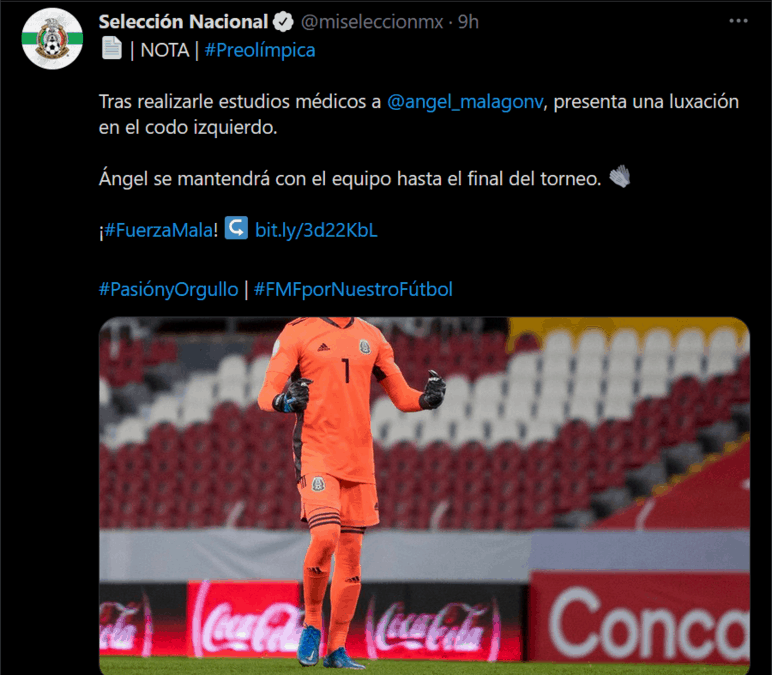Follow the #Preolímpica hashtag
Viewport: 772px width, 675px height.
point(259,50)
